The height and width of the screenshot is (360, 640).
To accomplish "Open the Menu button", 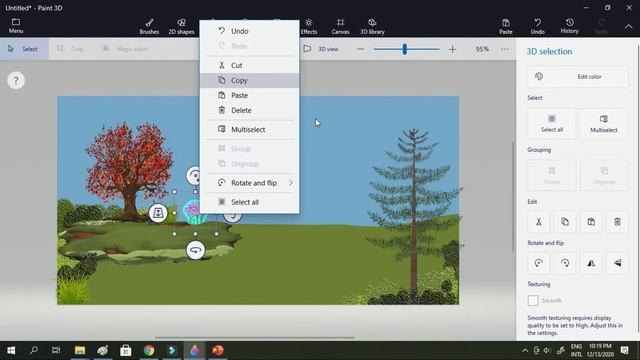I will coord(16,26).
